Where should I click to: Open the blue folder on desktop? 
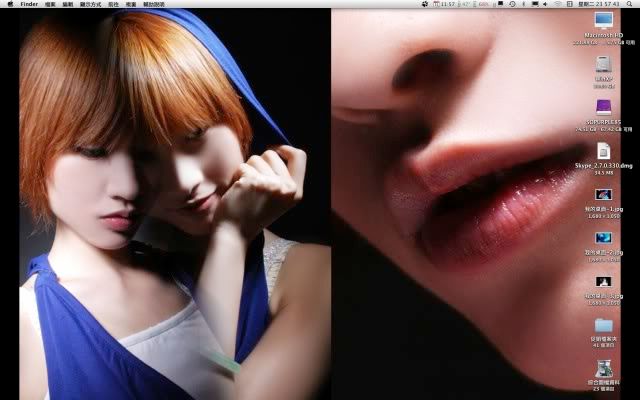point(603,325)
